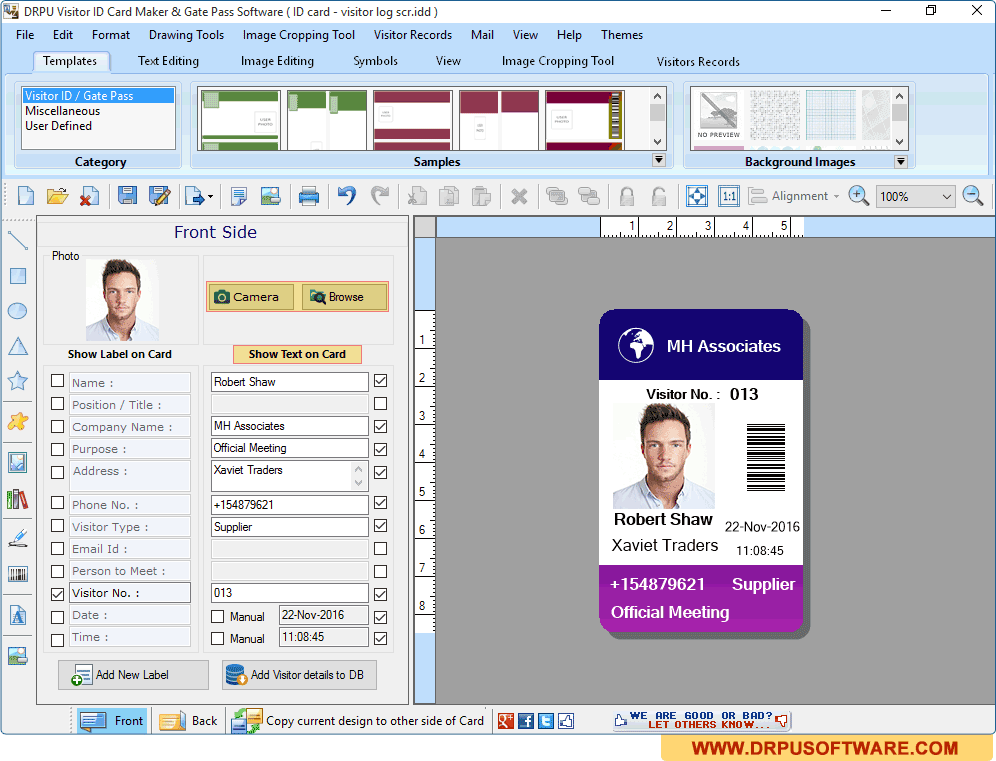Click the Add New Label button
The width and height of the screenshot is (996, 761).
pos(133,675)
